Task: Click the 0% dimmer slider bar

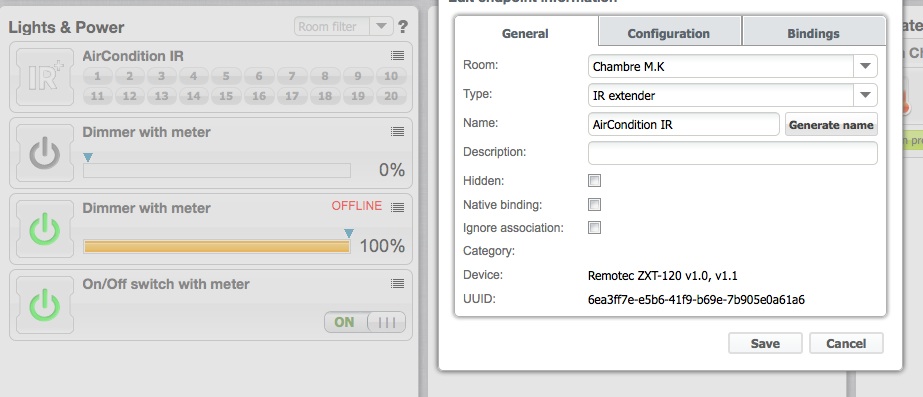Action: click(217, 170)
